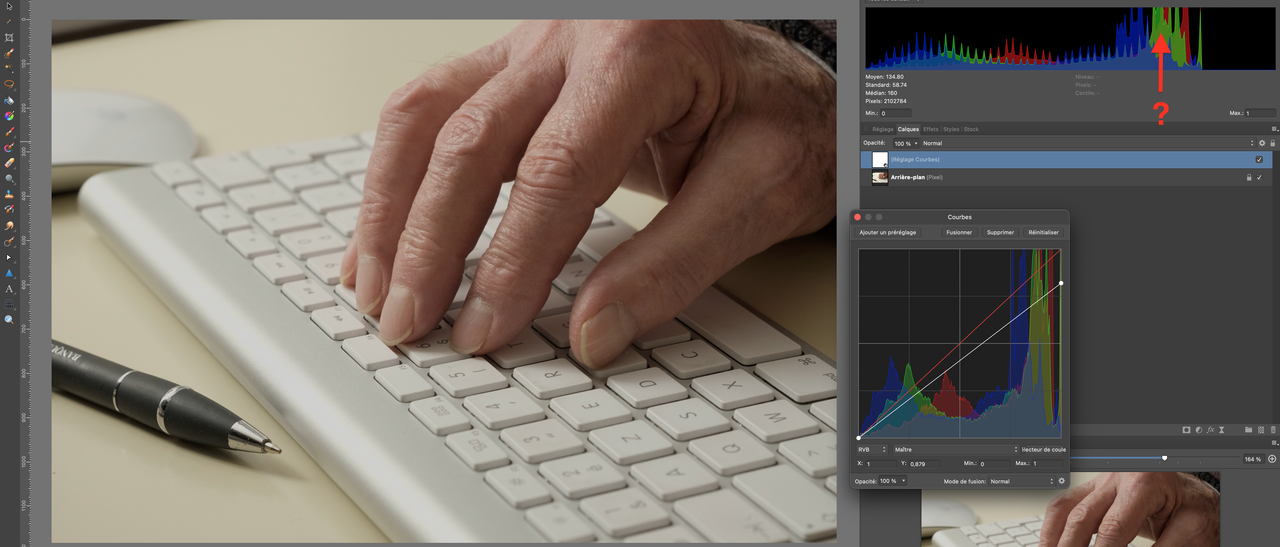This screenshot has height=547, width=1280.
Task: Toggle visibility checkbox of Réglage Courbes layer
Action: (1259, 159)
